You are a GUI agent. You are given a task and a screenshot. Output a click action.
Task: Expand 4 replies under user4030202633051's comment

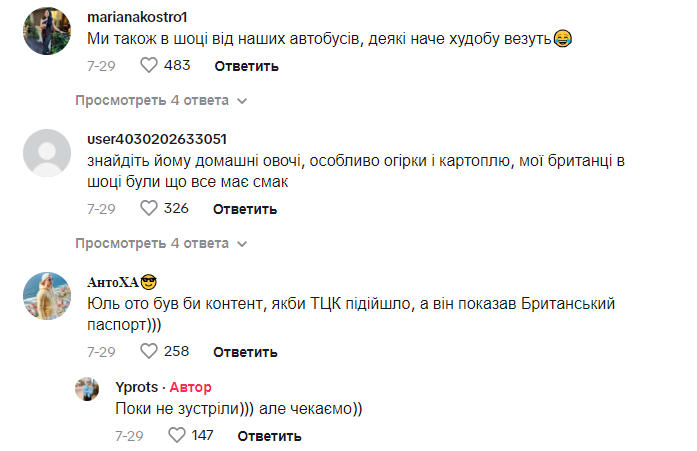tap(161, 243)
